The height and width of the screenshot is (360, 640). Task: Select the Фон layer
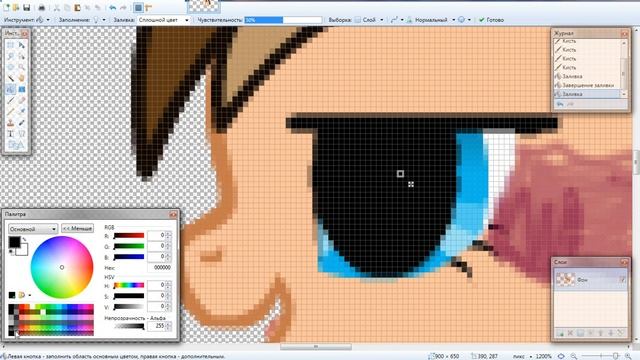tap(591, 280)
